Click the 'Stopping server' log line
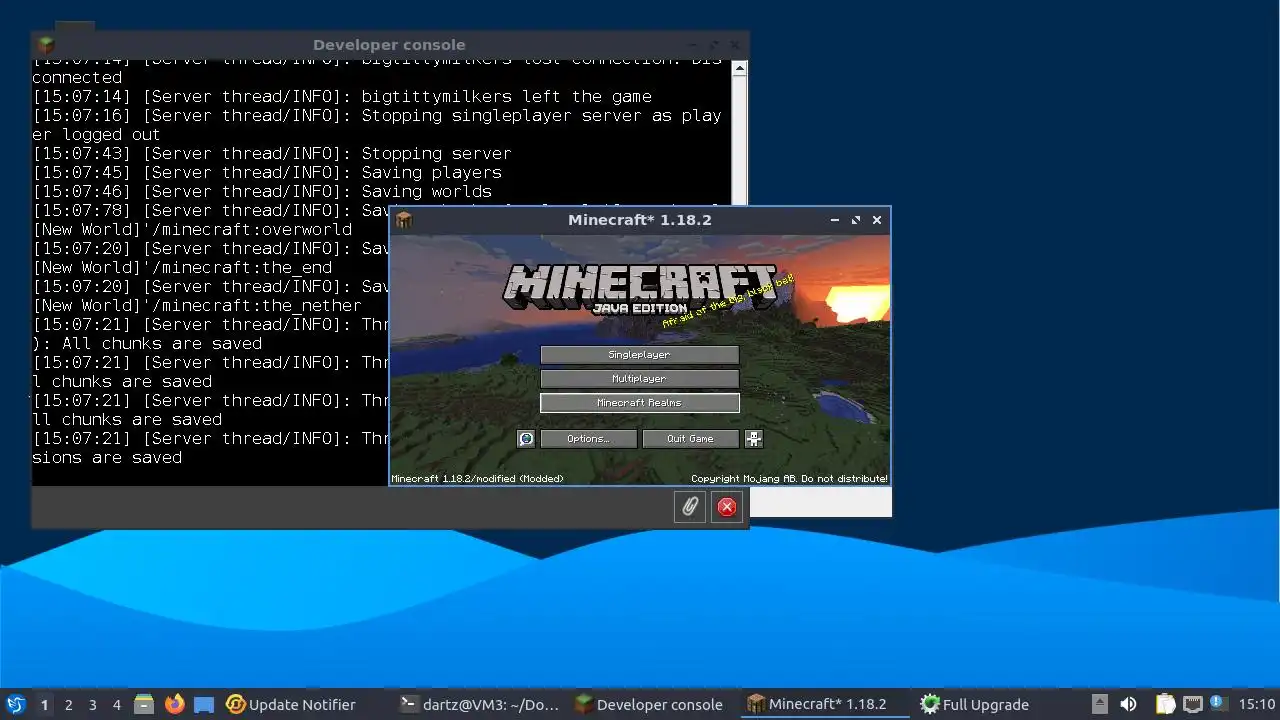This screenshot has height=720, width=1280. click(272, 154)
